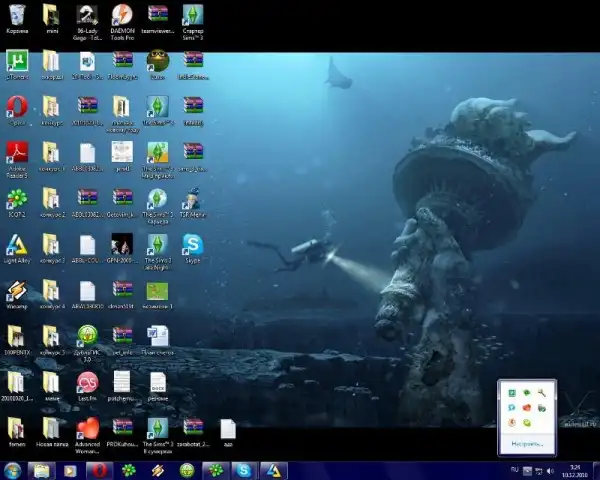Open Windows Media Player from the taskbar
Viewport: 600px width, 480px height.
(70, 470)
